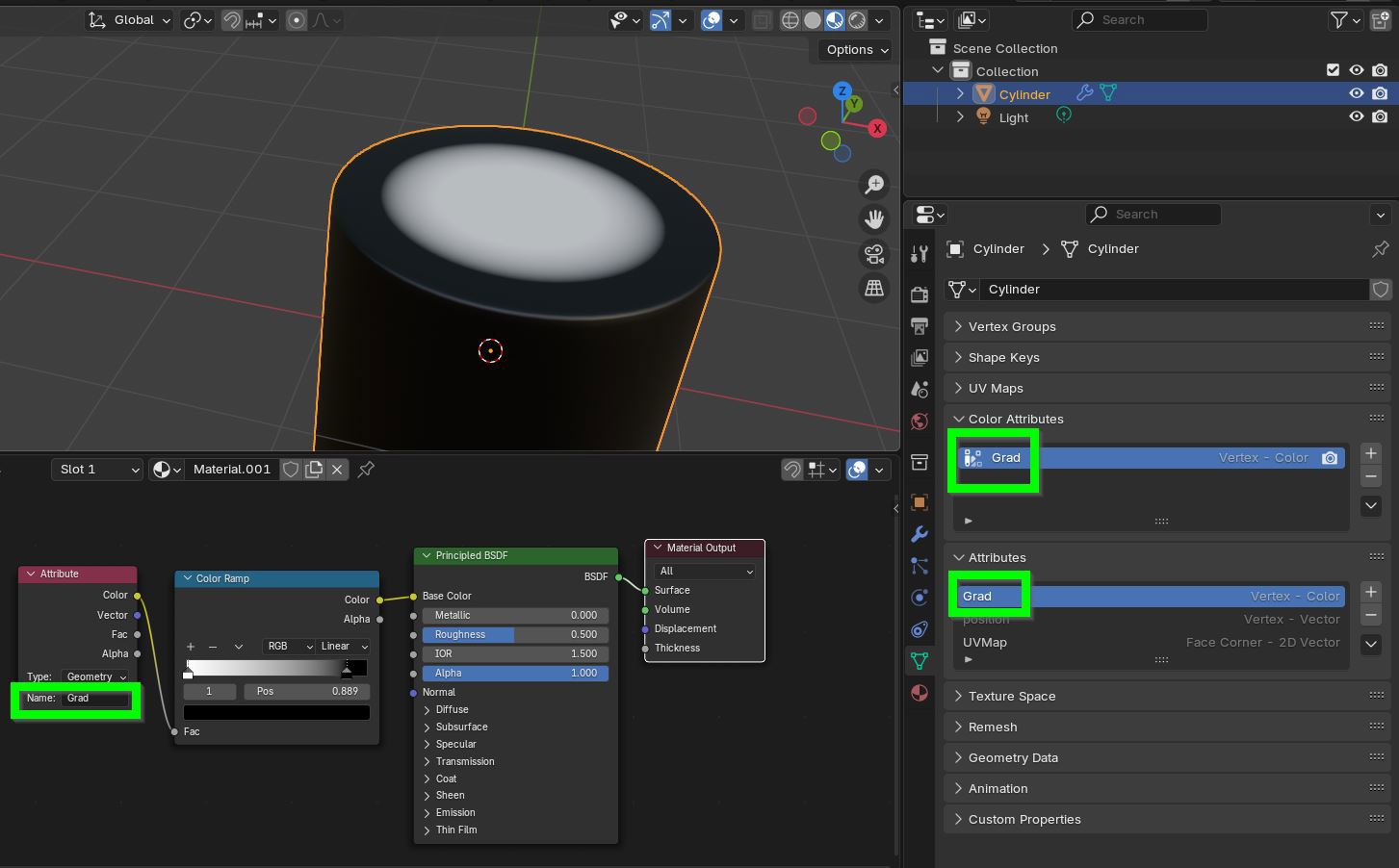This screenshot has width=1399, height=868.
Task: Toggle Grad color attribute render camera icon
Action: pos(1330,458)
